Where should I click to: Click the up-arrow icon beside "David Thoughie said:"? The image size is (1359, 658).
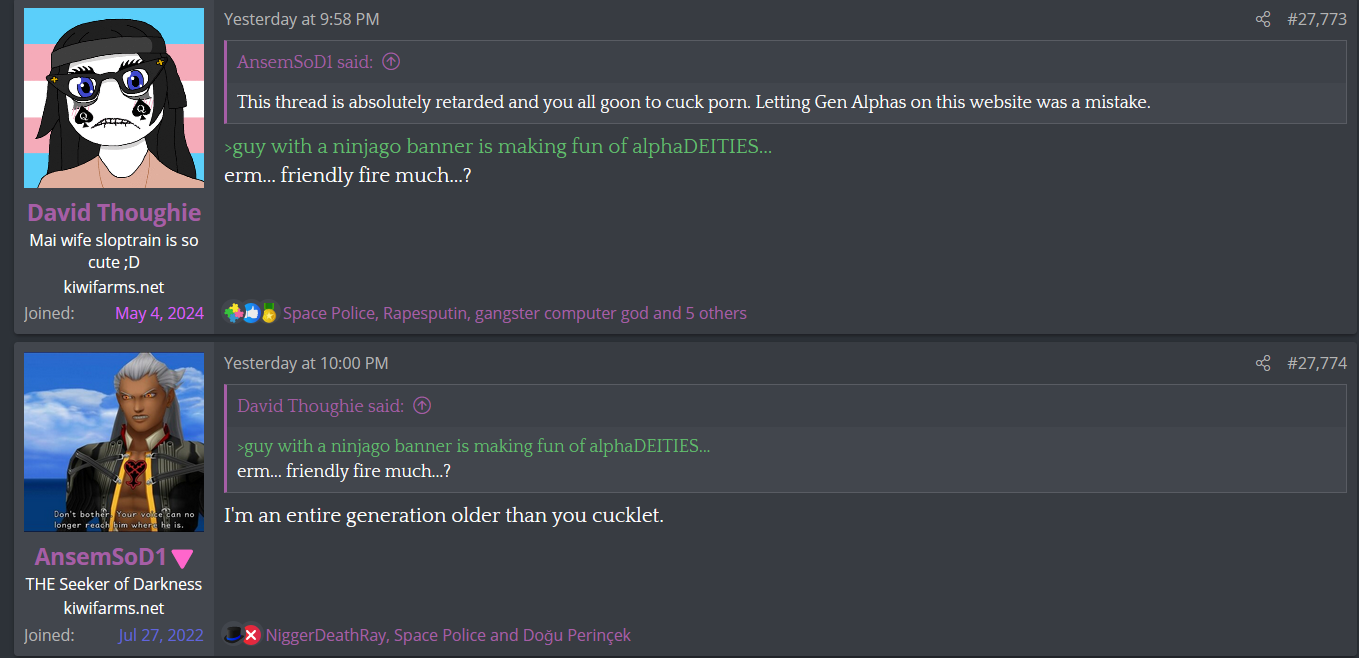pyautogui.click(x=422, y=406)
